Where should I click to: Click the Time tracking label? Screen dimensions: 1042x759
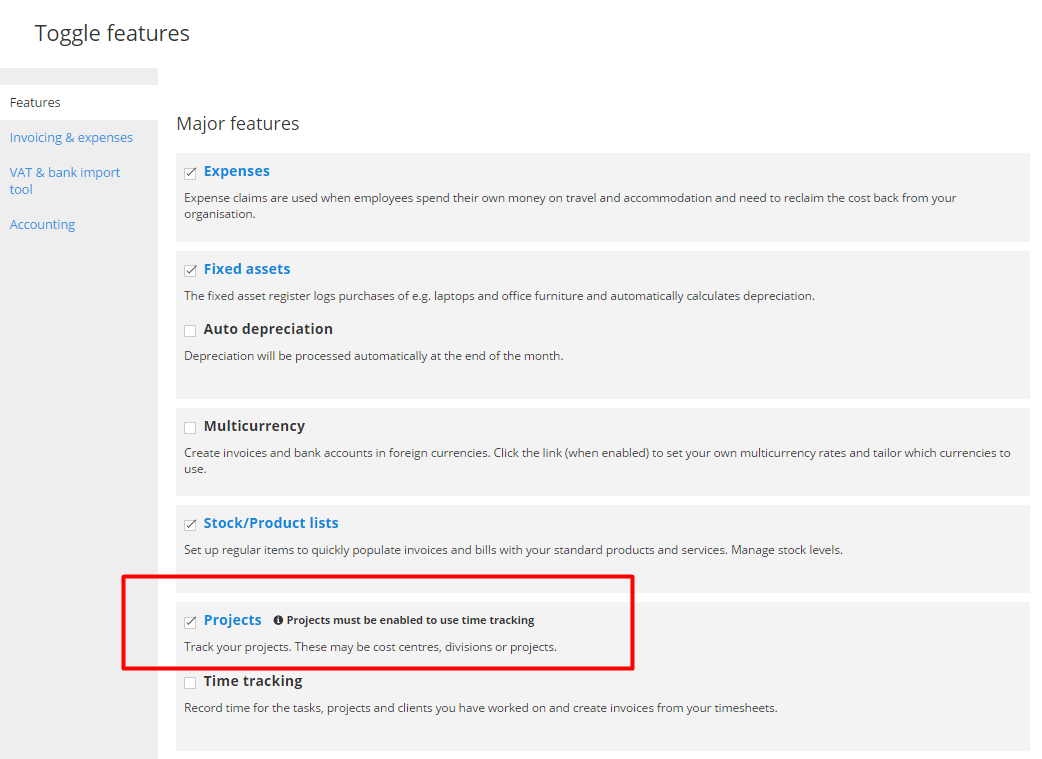point(253,681)
